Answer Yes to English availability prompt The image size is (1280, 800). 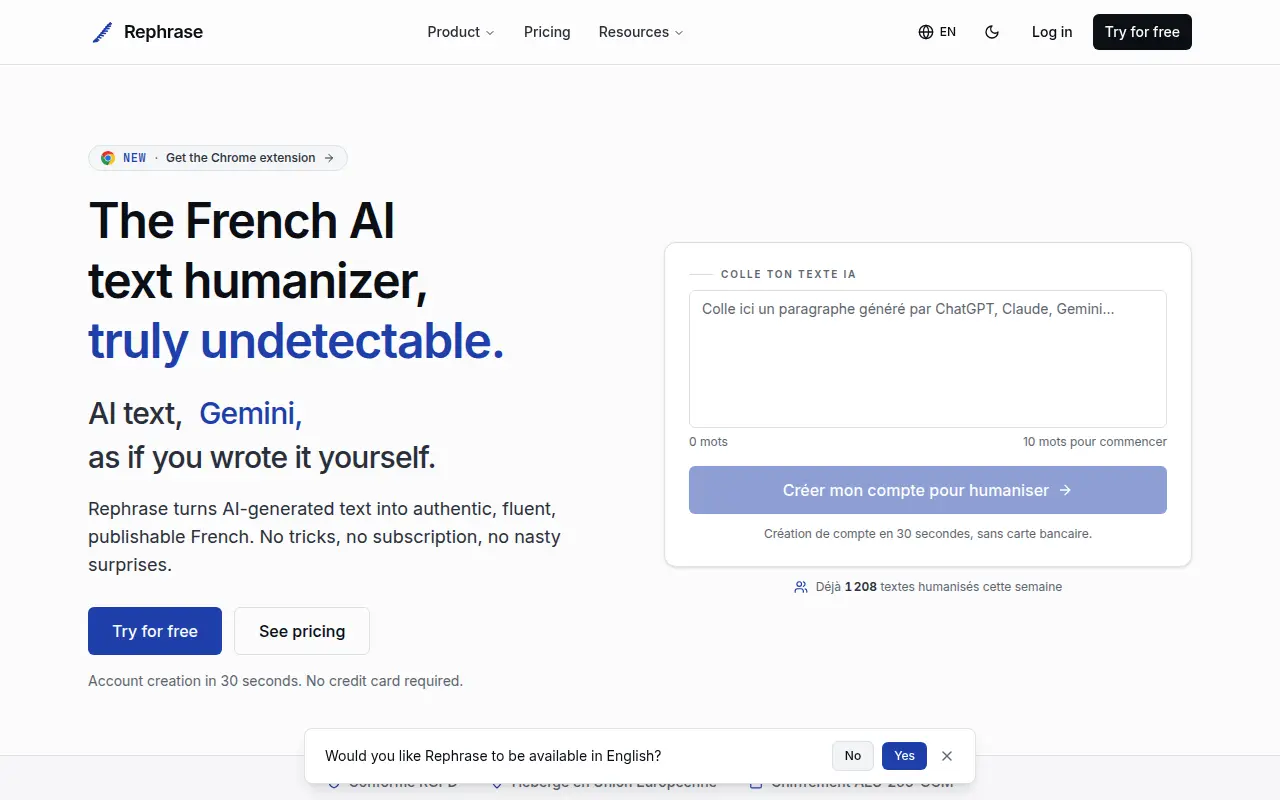coord(904,756)
